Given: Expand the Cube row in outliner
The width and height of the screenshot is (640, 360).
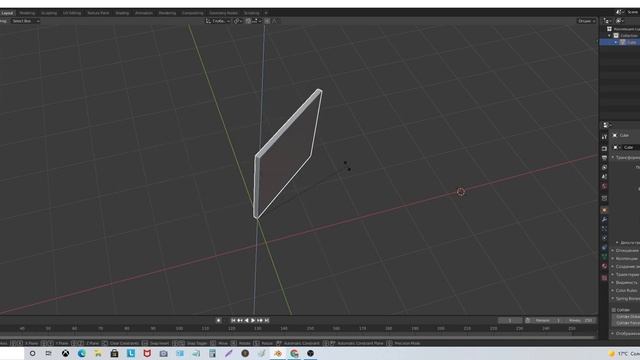Looking at the screenshot, I should pos(616,42).
